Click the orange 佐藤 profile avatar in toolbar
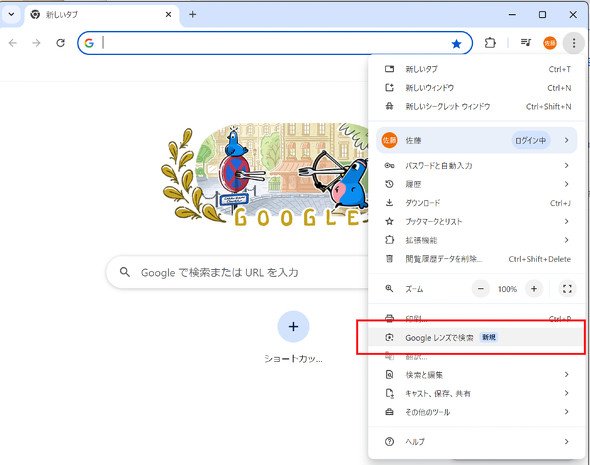This screenshot has width=590, height=465. [x=550, y=43]
